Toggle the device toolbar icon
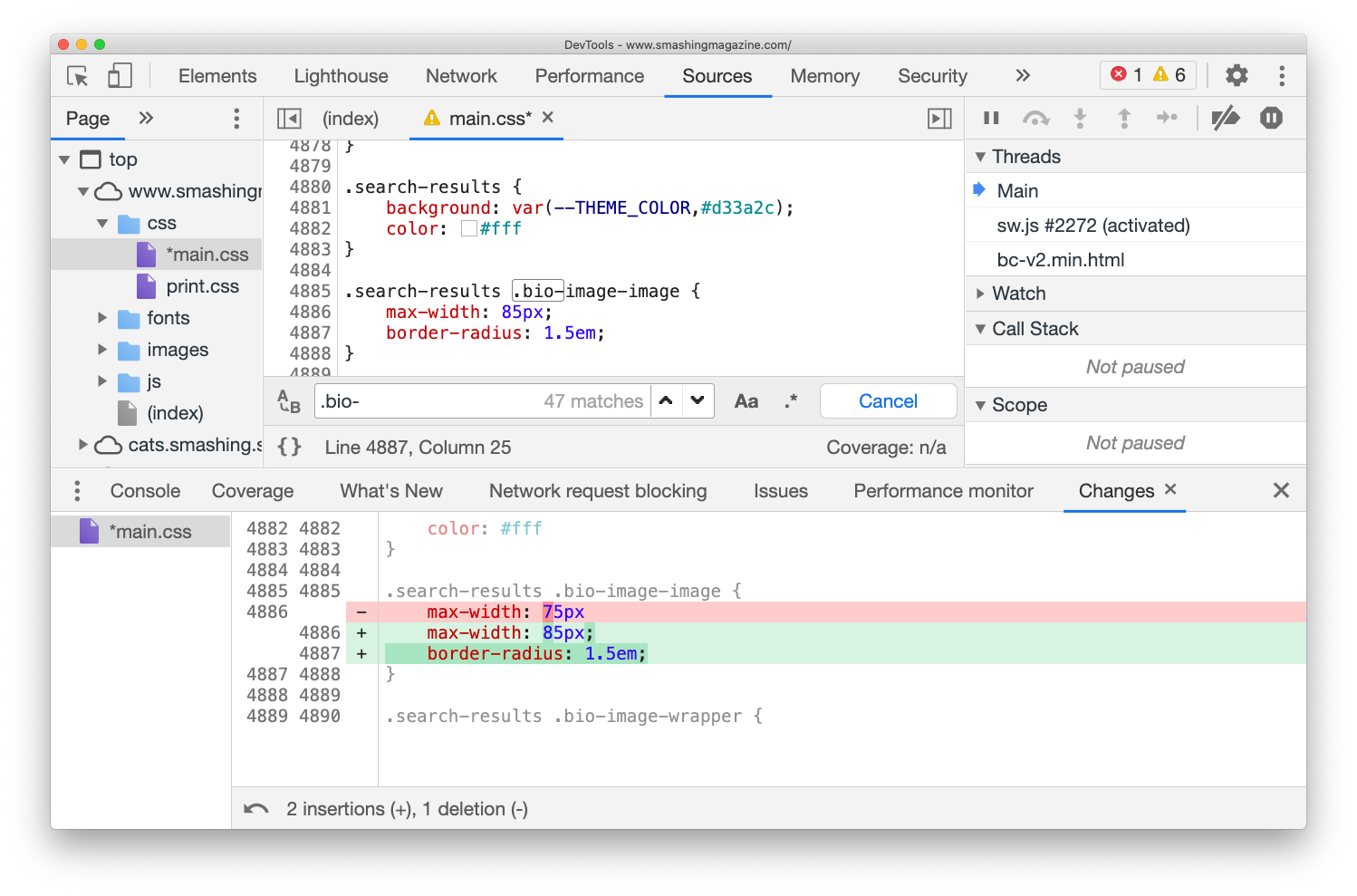 120,76
